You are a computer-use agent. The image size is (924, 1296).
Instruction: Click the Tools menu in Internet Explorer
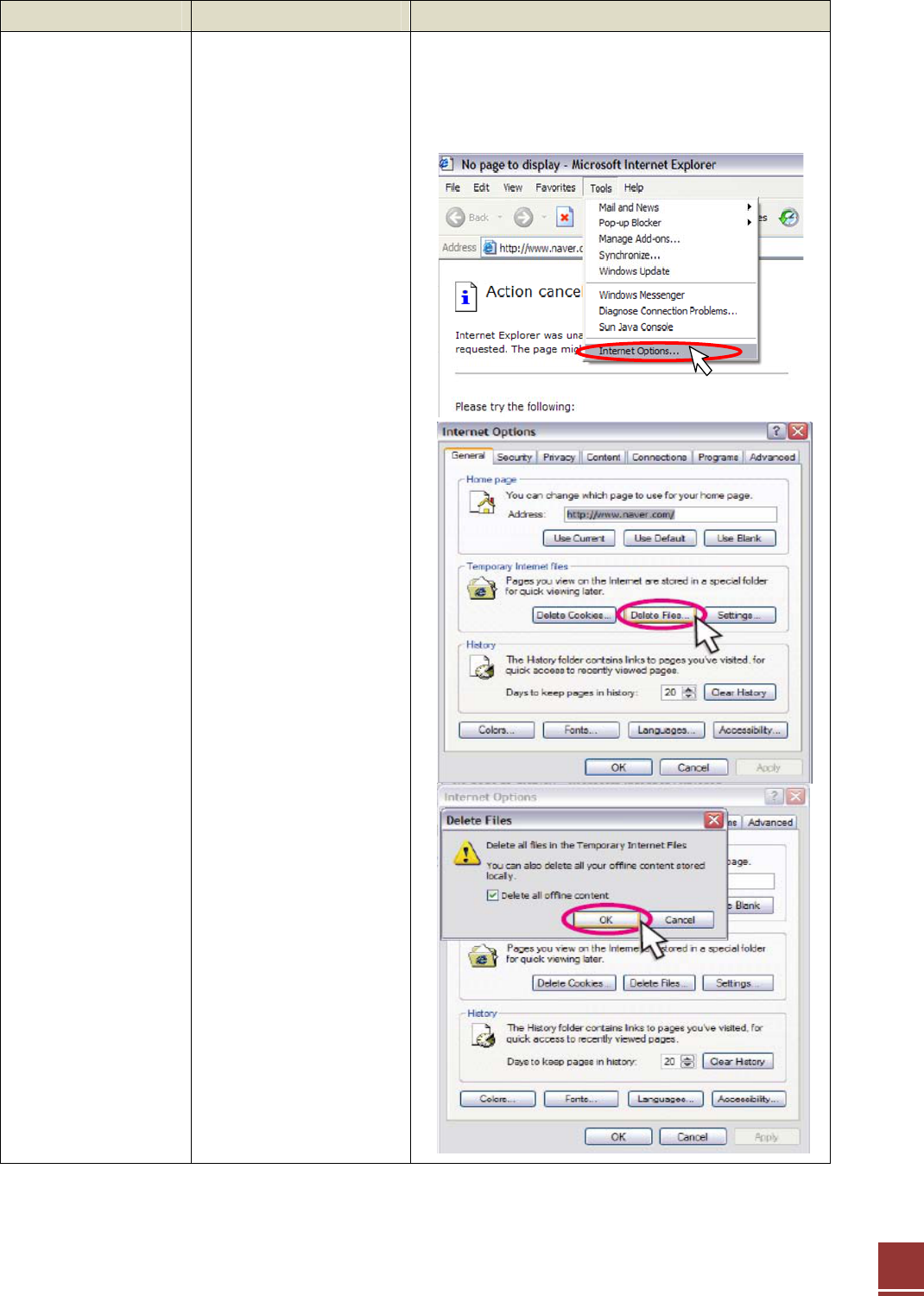[601, 187]
